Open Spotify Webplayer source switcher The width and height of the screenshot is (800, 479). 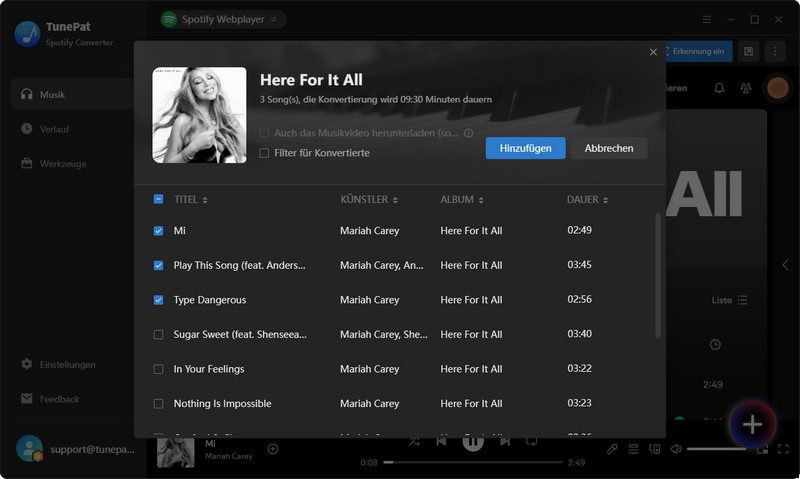[x=222, y=19]
